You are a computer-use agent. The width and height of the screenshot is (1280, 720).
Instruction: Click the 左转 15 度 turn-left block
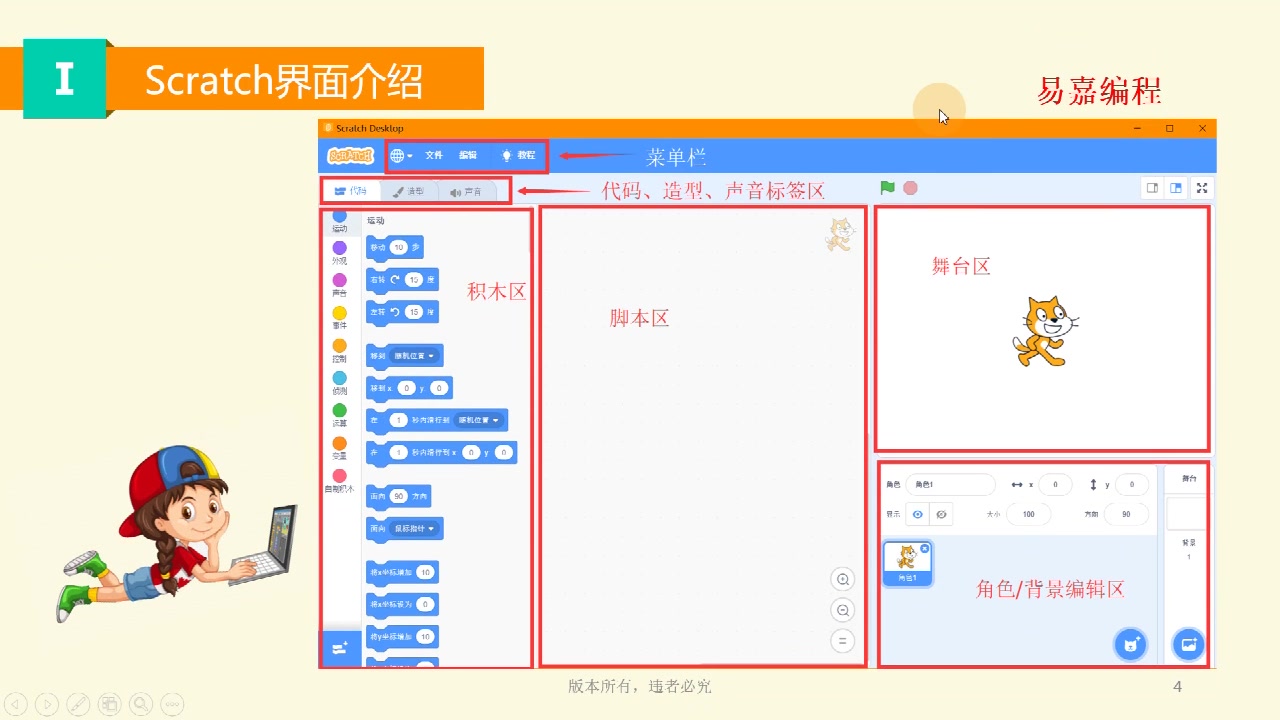402,312
